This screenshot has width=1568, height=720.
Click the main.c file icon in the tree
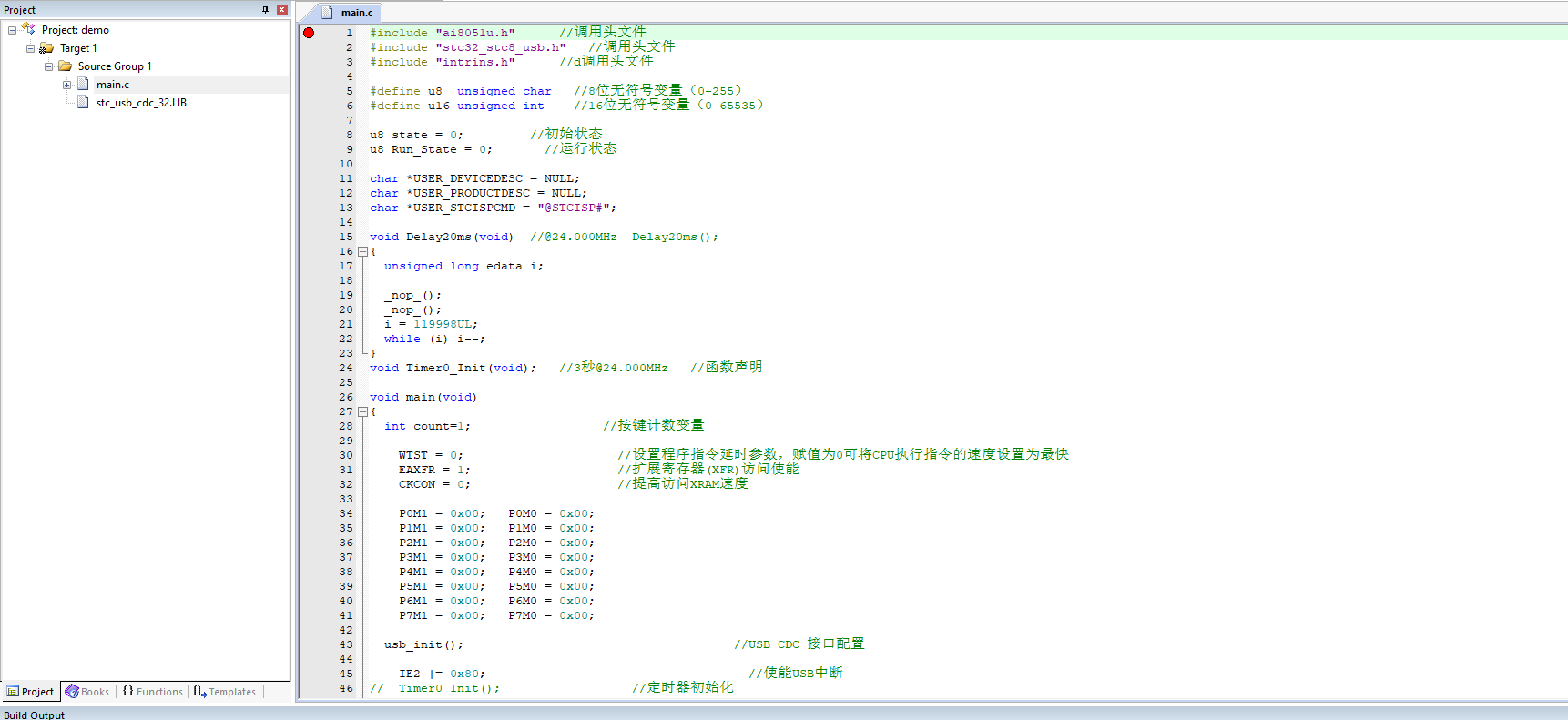[83, 85]
